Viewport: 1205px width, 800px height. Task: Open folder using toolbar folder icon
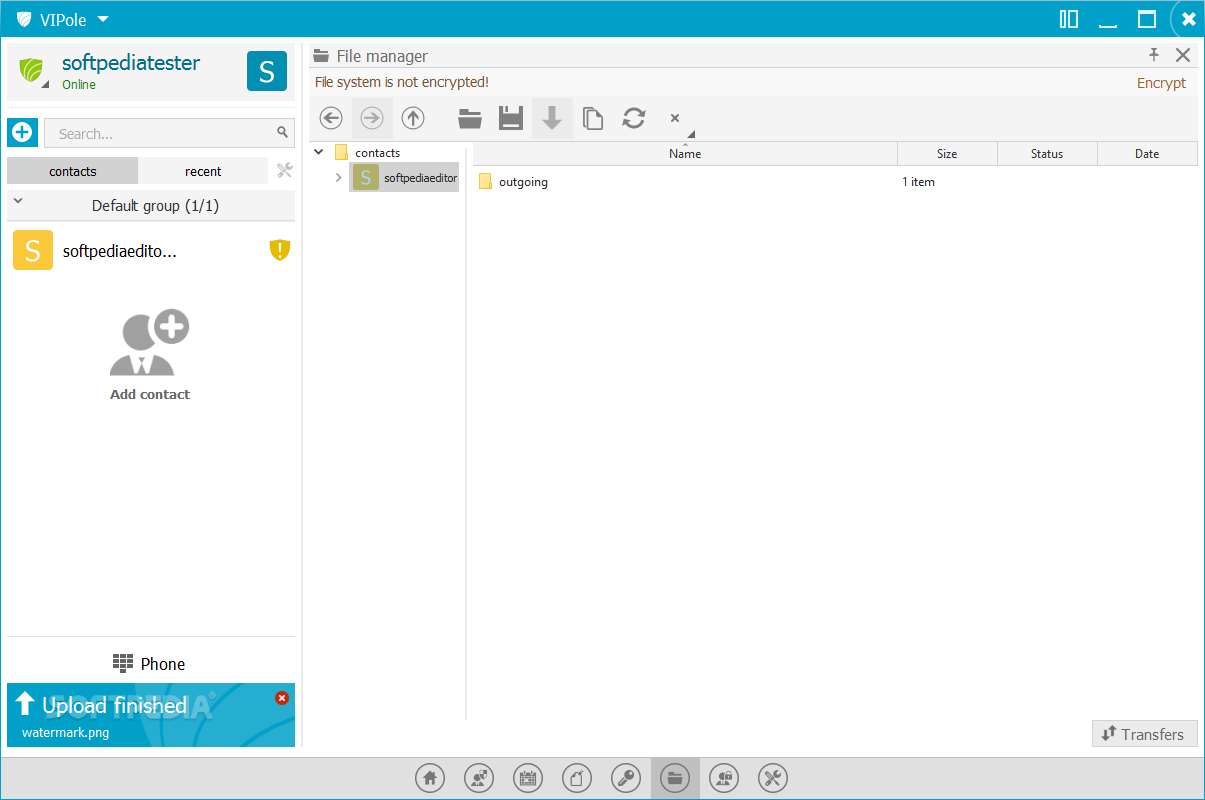tap(470, 118)
